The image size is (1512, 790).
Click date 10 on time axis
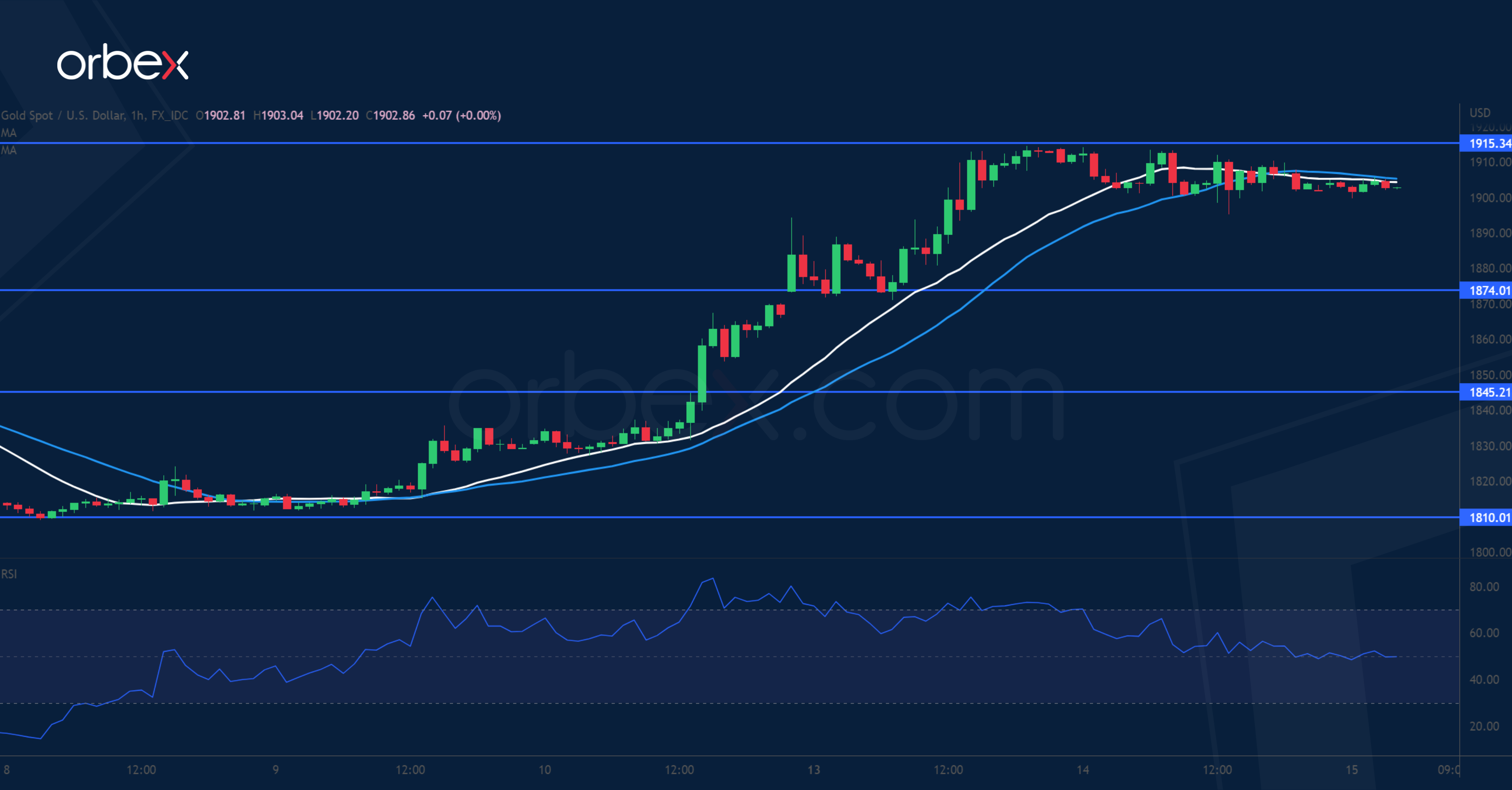tap(545, 769)
